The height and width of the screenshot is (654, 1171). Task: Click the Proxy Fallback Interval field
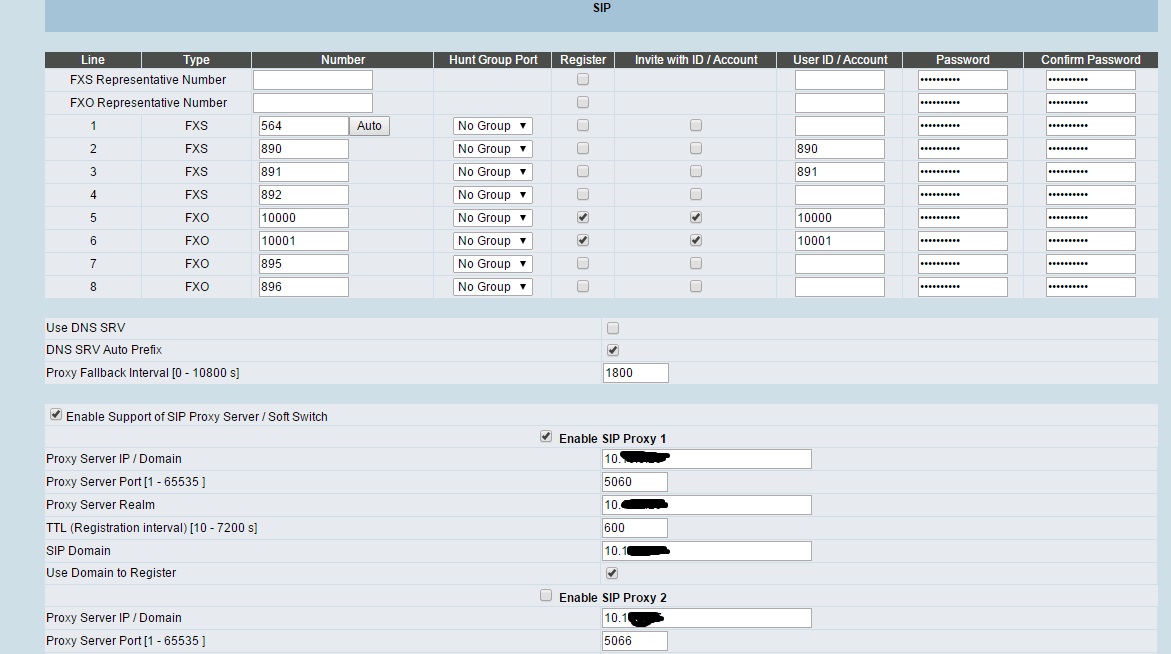[x=635, y=373]
